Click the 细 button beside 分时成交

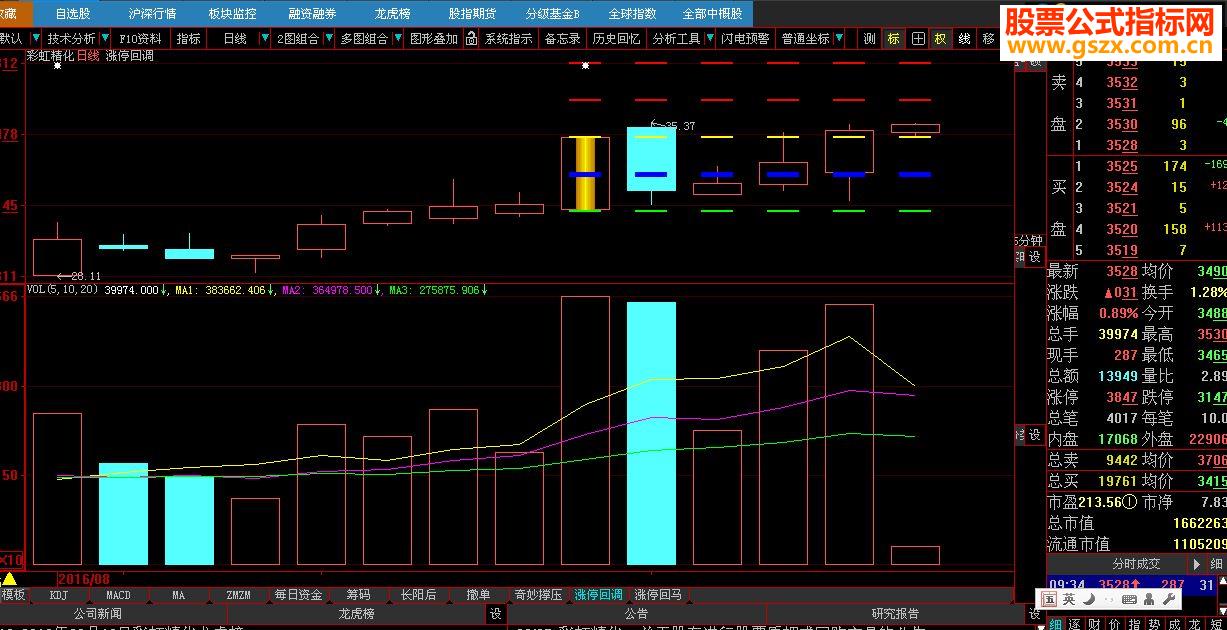[x=1217, y=564]
